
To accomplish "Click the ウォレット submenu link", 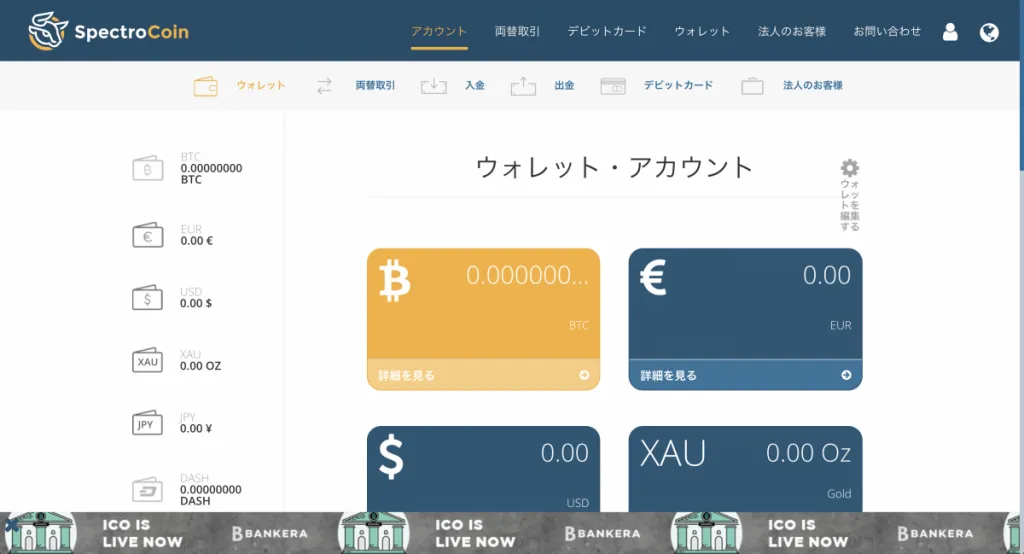I will (261, 86).
